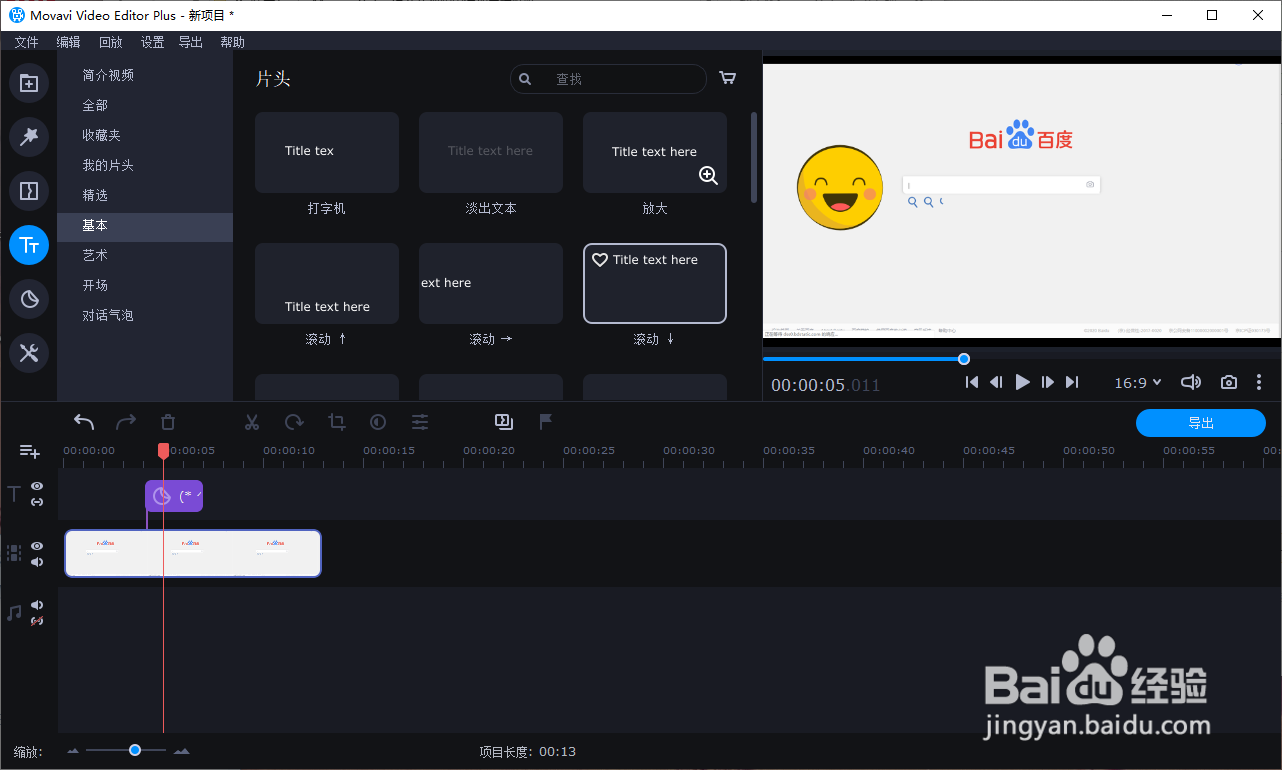The image size is (1282, 770).
Task: Select the Baidu video clip on timeline
Action: [193, 553]
